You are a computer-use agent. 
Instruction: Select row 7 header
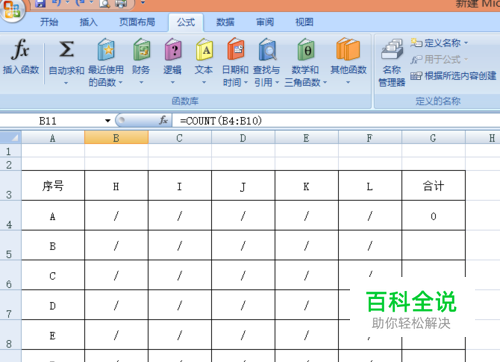[10, 305]
